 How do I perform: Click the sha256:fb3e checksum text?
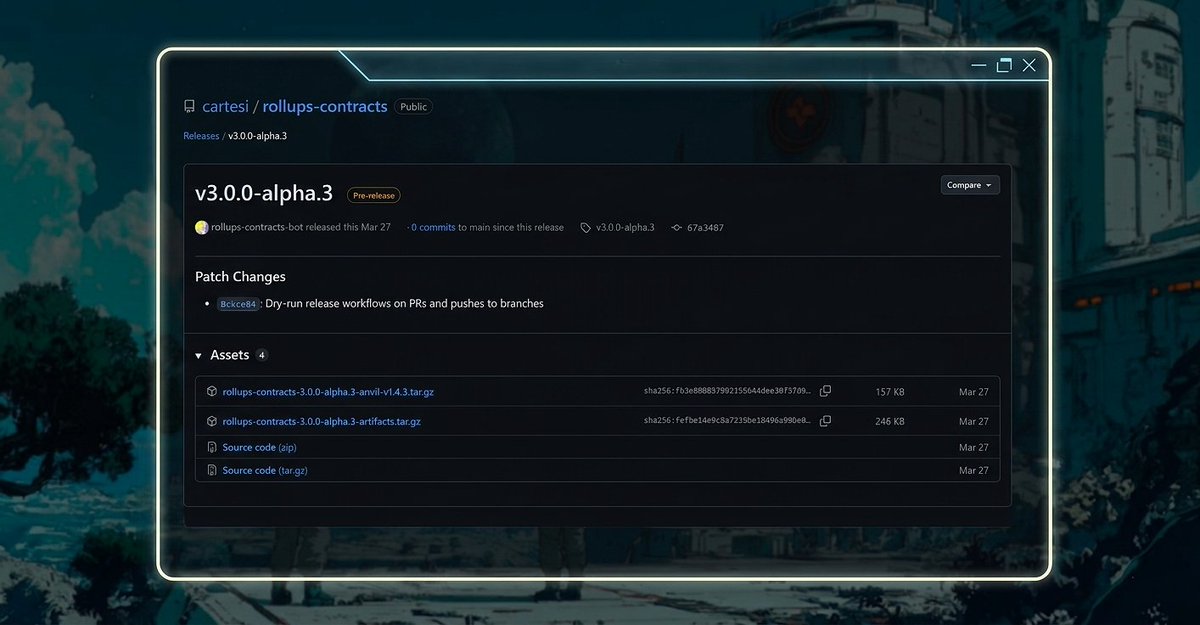728,392
